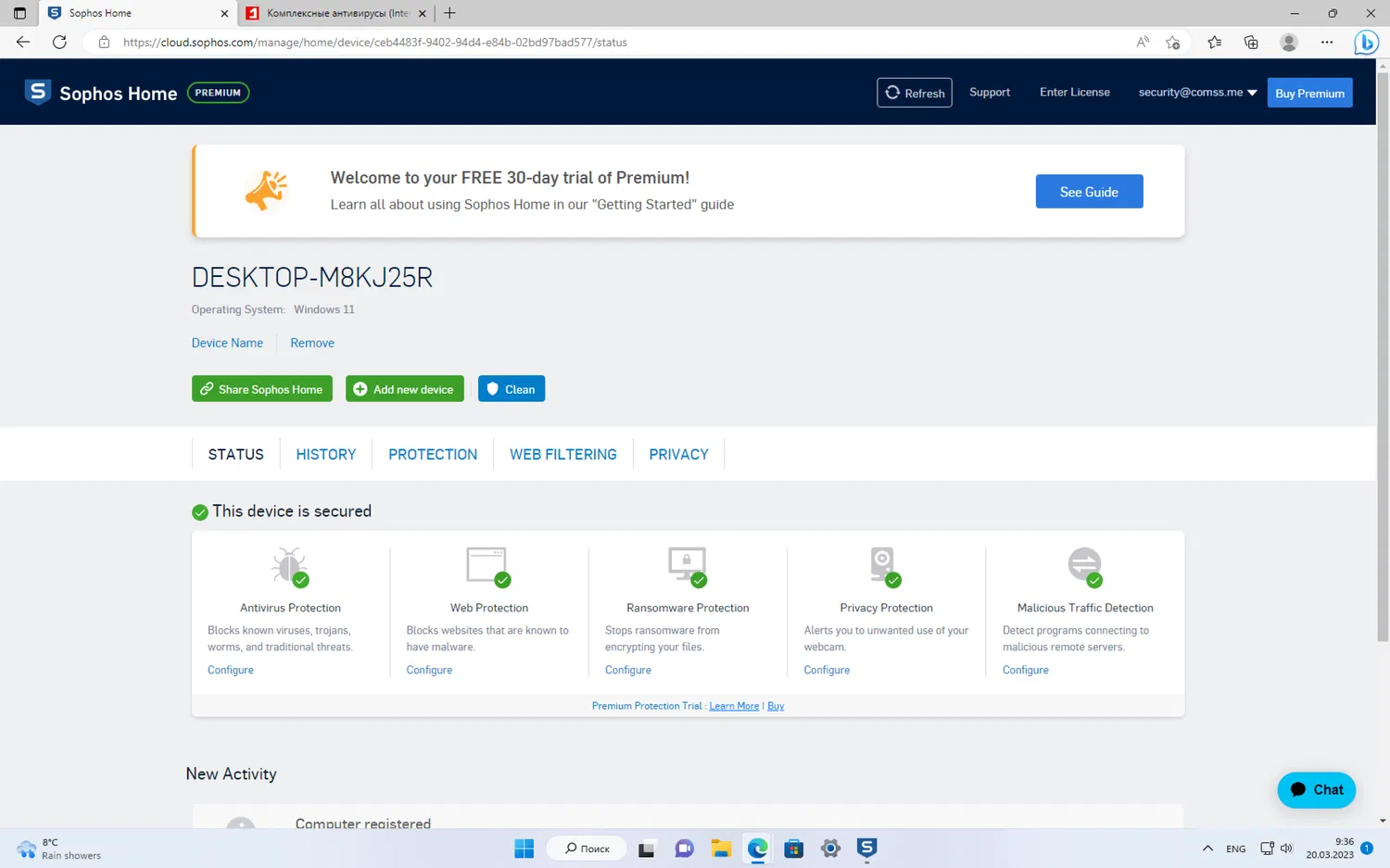Open the Antivirus Protection bug icon
This screenshot has height=868, width=1390.
point(290,566)
